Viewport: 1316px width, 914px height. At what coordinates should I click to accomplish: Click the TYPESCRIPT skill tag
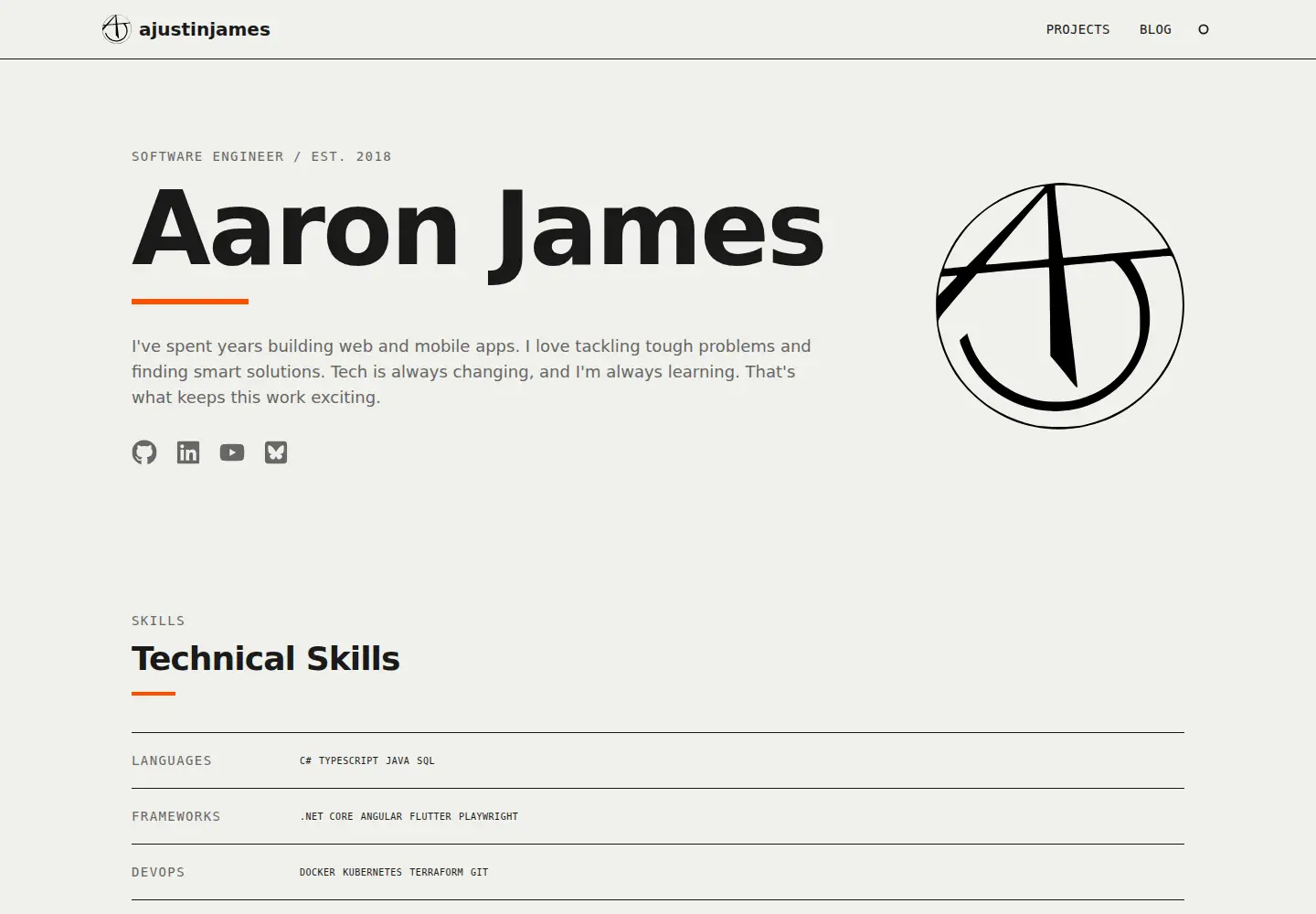click(x=348, y=760)
